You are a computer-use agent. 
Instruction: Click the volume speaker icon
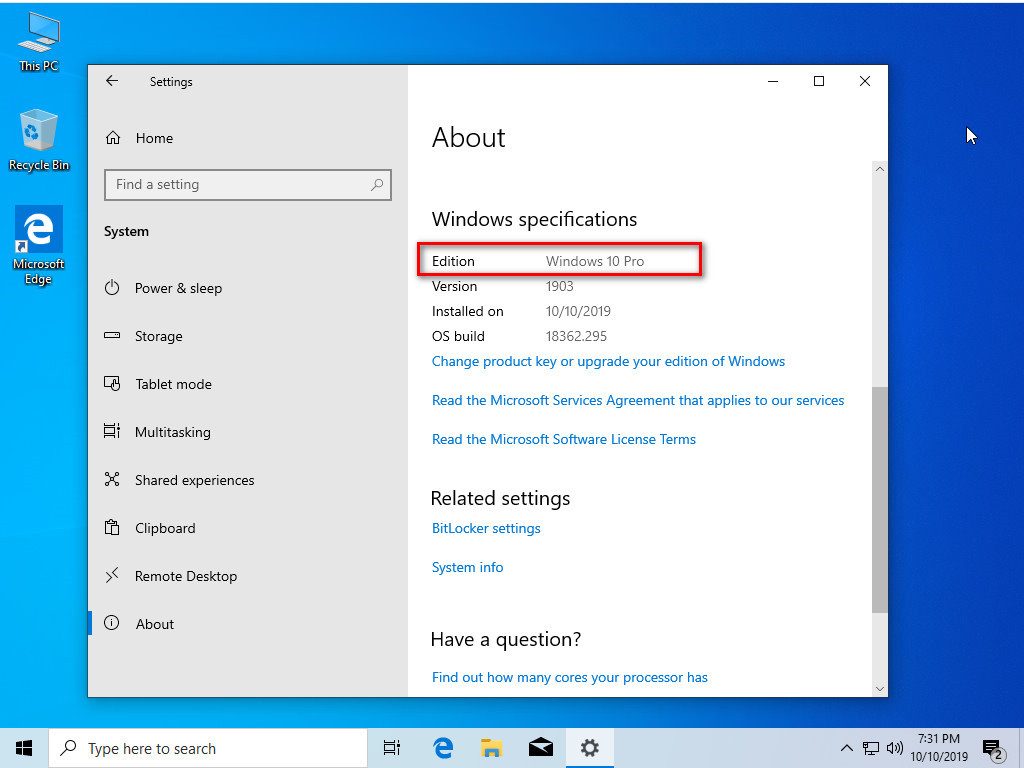click(895, 748)
